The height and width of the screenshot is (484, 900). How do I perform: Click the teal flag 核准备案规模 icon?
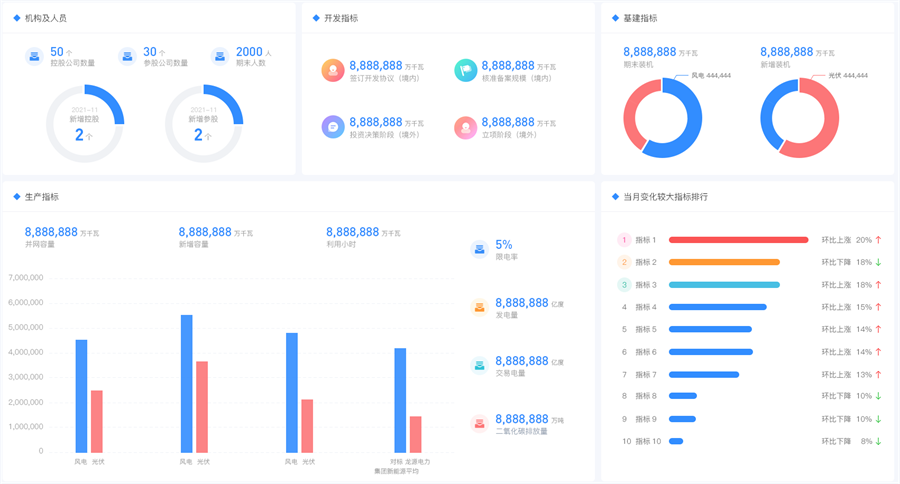pos(465,70)
